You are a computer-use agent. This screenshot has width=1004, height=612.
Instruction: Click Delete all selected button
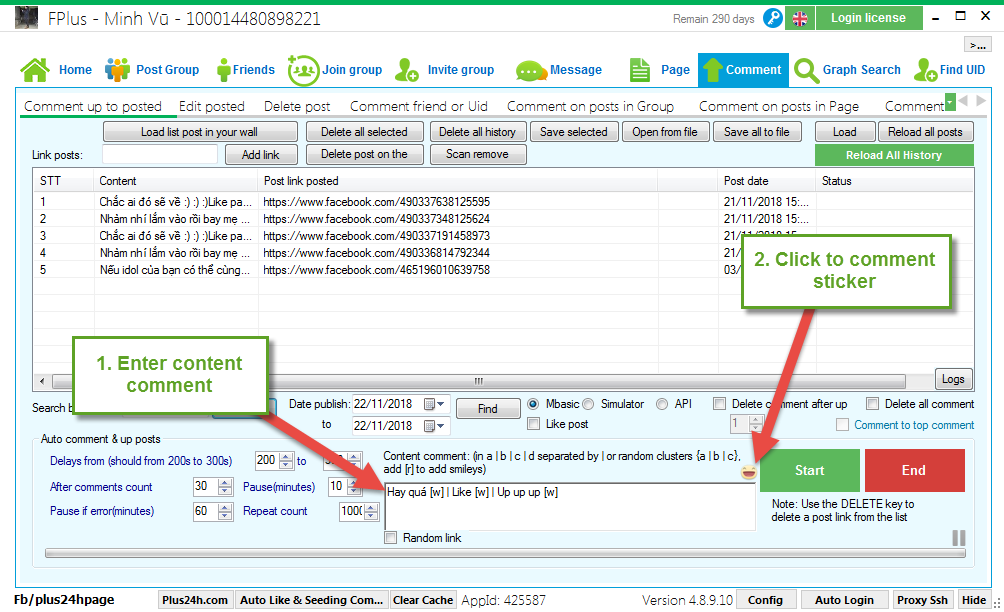(x=364, y=132)
